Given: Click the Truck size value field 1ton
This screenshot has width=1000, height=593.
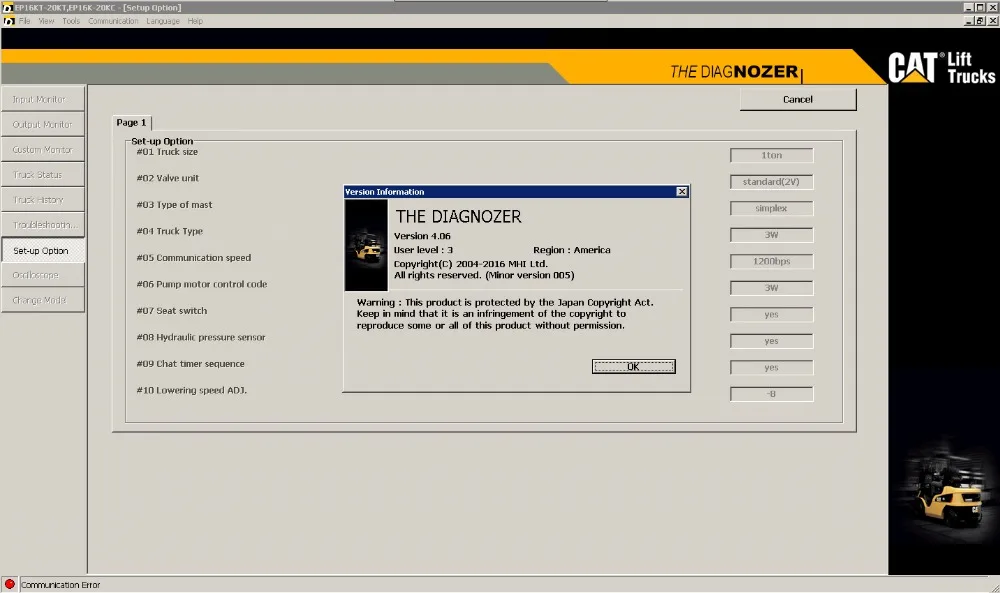Looking at the screenshot, I should pos(771,155).
